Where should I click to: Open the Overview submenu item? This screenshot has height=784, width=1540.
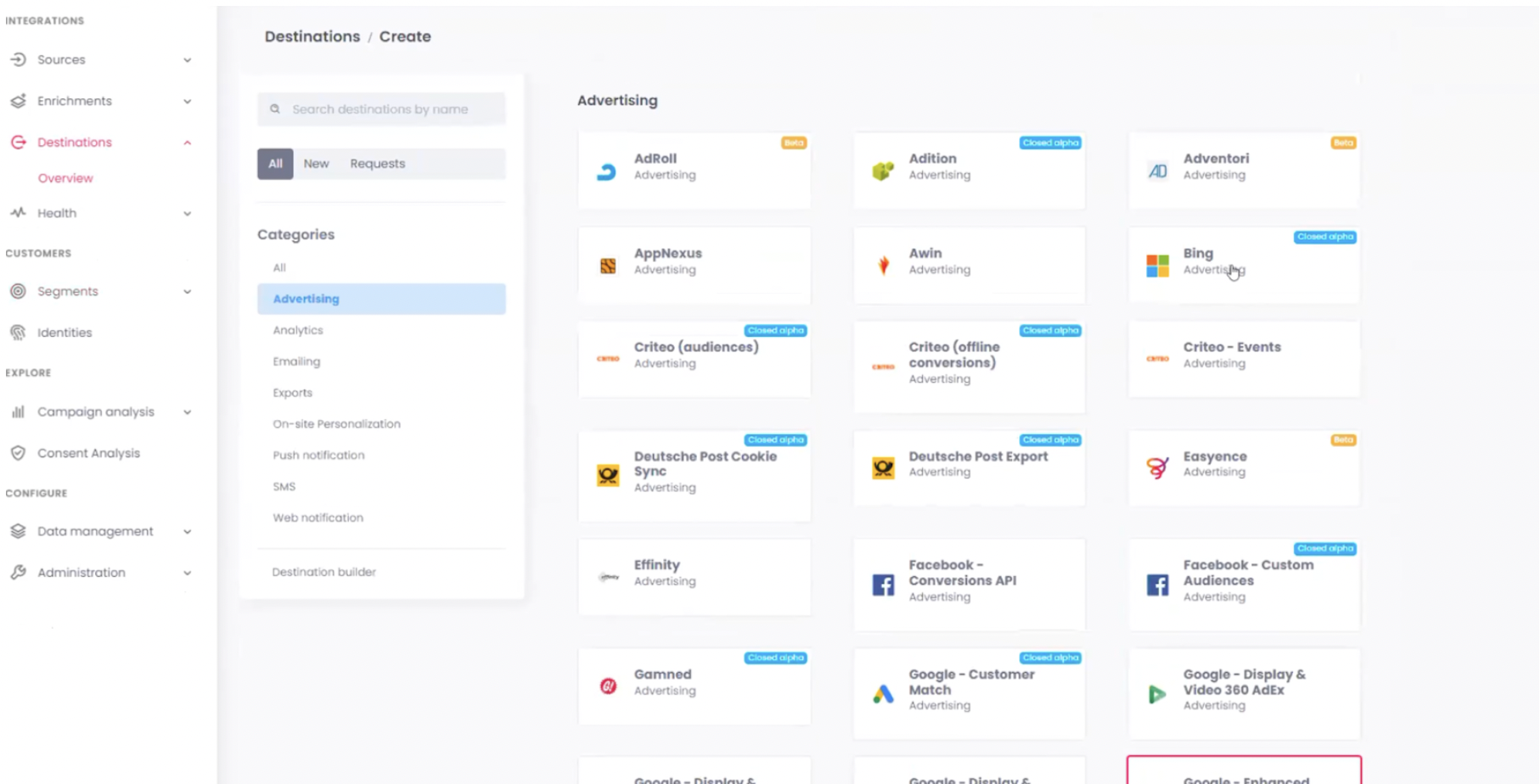click(65, 178)
